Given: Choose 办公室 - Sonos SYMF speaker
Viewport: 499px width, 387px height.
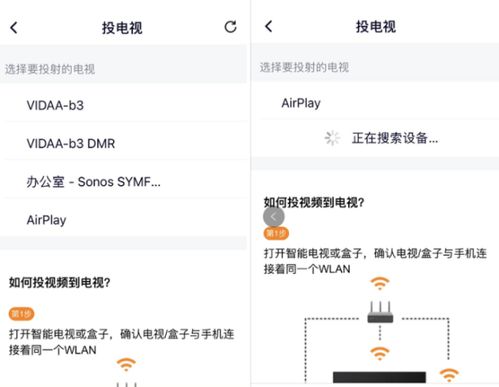Looking at the screenshot, I should [125, 182].
